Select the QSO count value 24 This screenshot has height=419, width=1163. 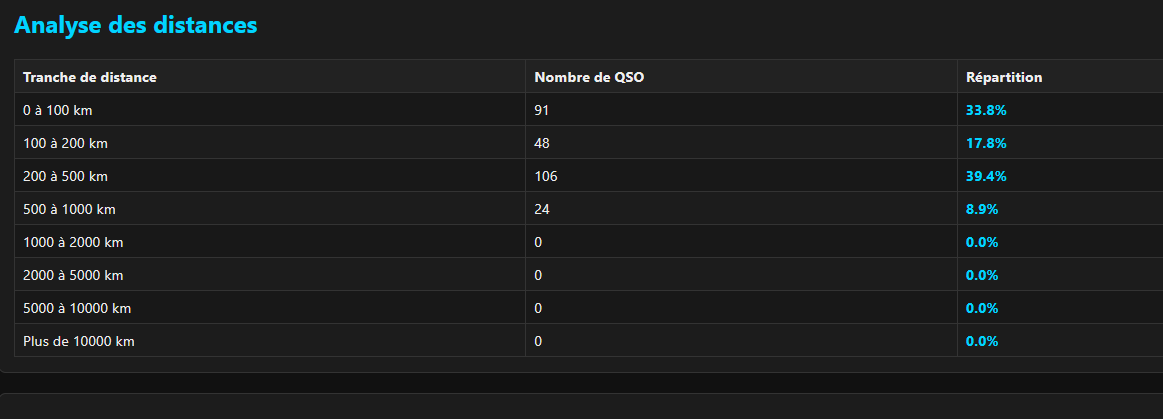click(x=542, y=209)
